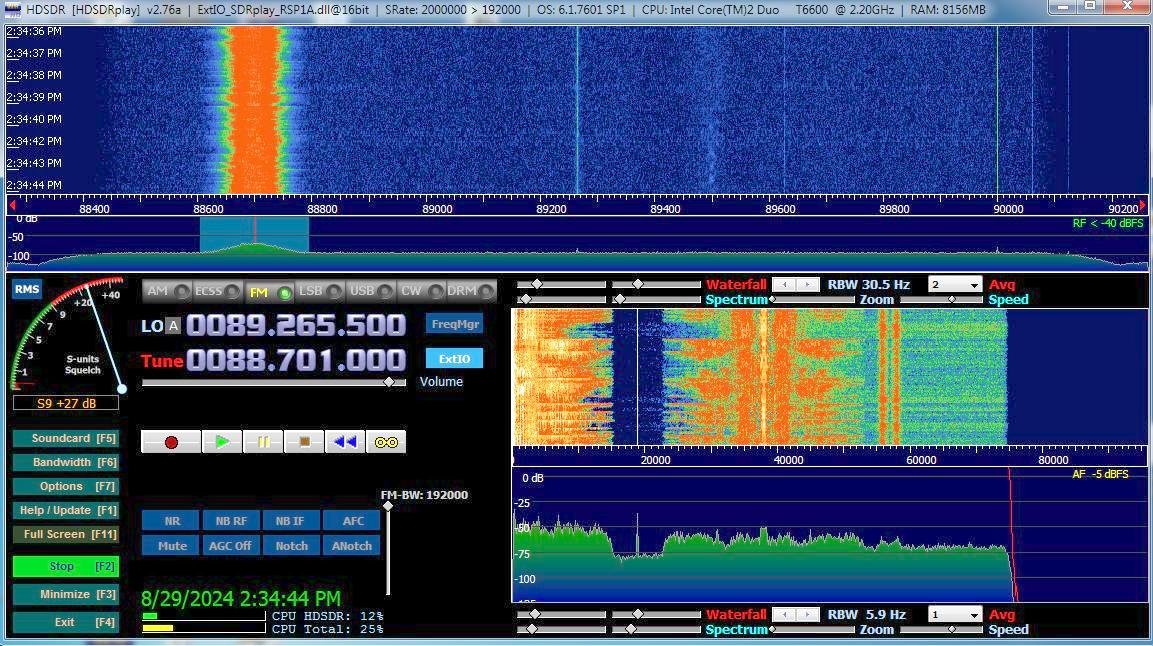Click the upper RBW 30.5 Hz right arrow
This screenshot has height=646, width=1153.
click(807, 284)
